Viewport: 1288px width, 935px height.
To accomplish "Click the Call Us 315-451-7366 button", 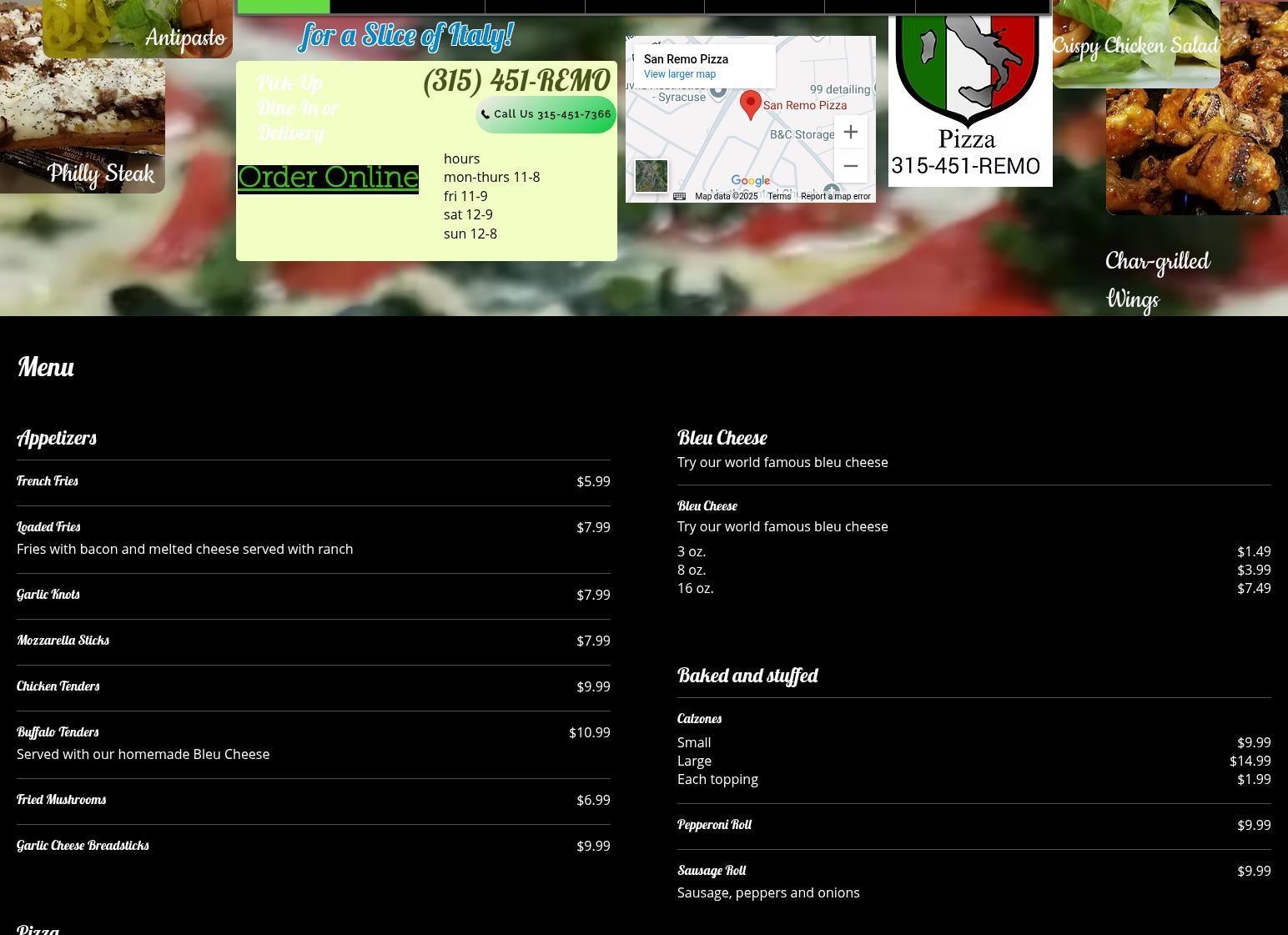I will [546, 114].
